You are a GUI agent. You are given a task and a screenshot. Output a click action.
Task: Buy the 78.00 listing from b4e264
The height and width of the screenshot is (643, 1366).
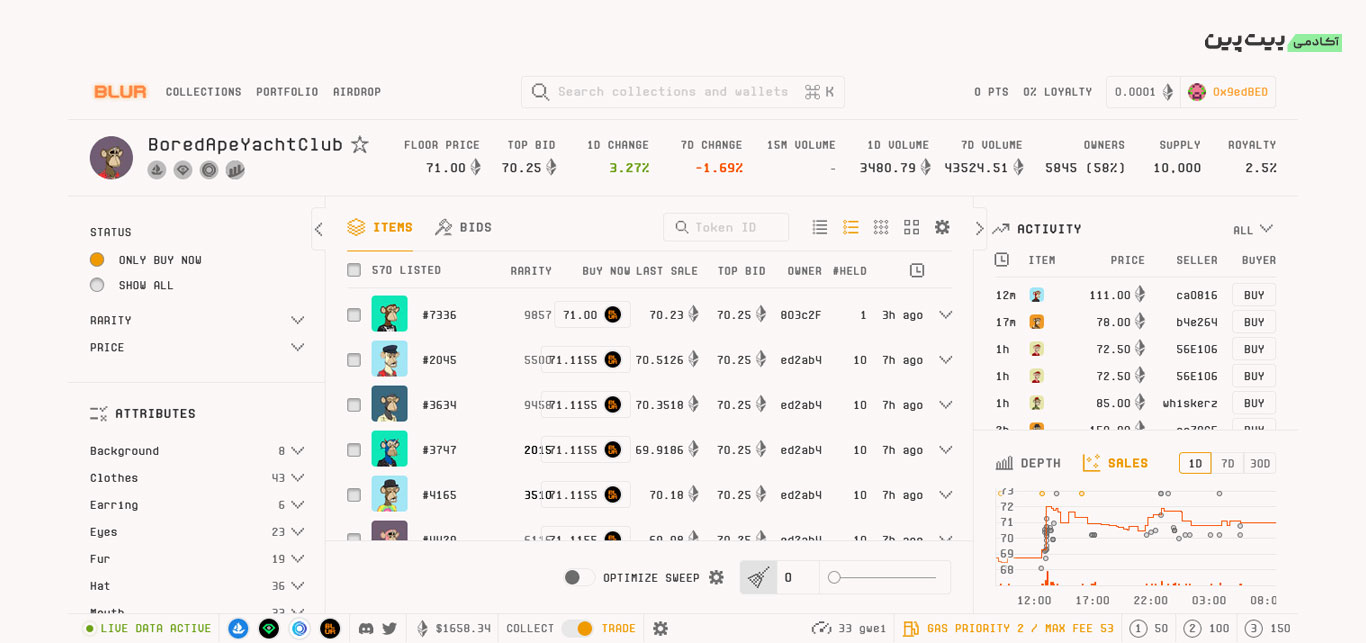tap(1254, 322)
